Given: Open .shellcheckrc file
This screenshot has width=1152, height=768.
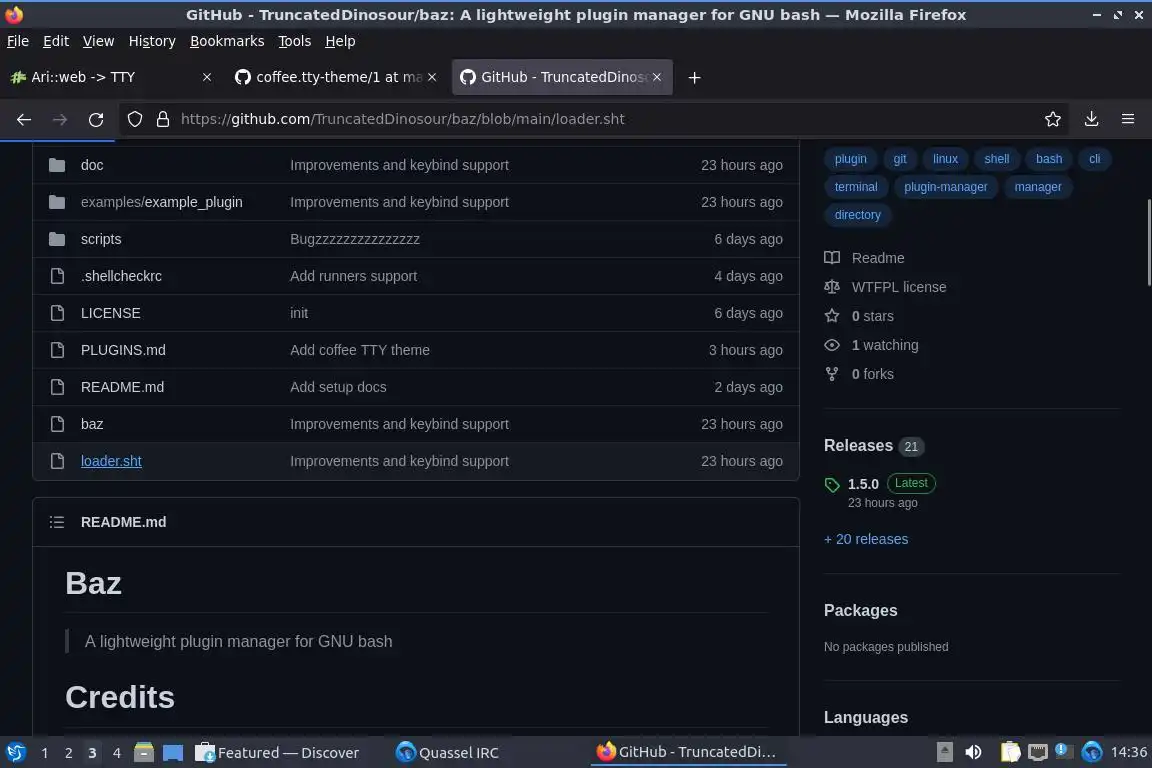Looking at the screenshot, I should 121,276.
